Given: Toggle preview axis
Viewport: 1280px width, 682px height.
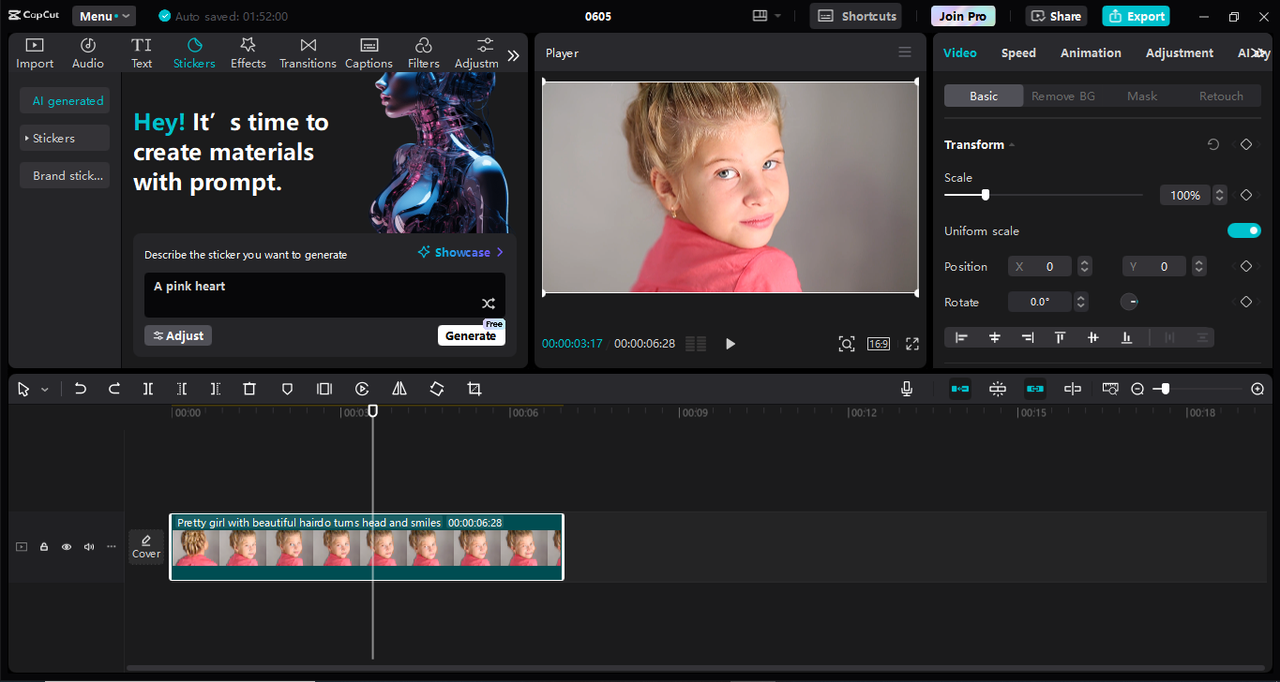Looking at the screenshot, I should click(x=1073, y=389).
